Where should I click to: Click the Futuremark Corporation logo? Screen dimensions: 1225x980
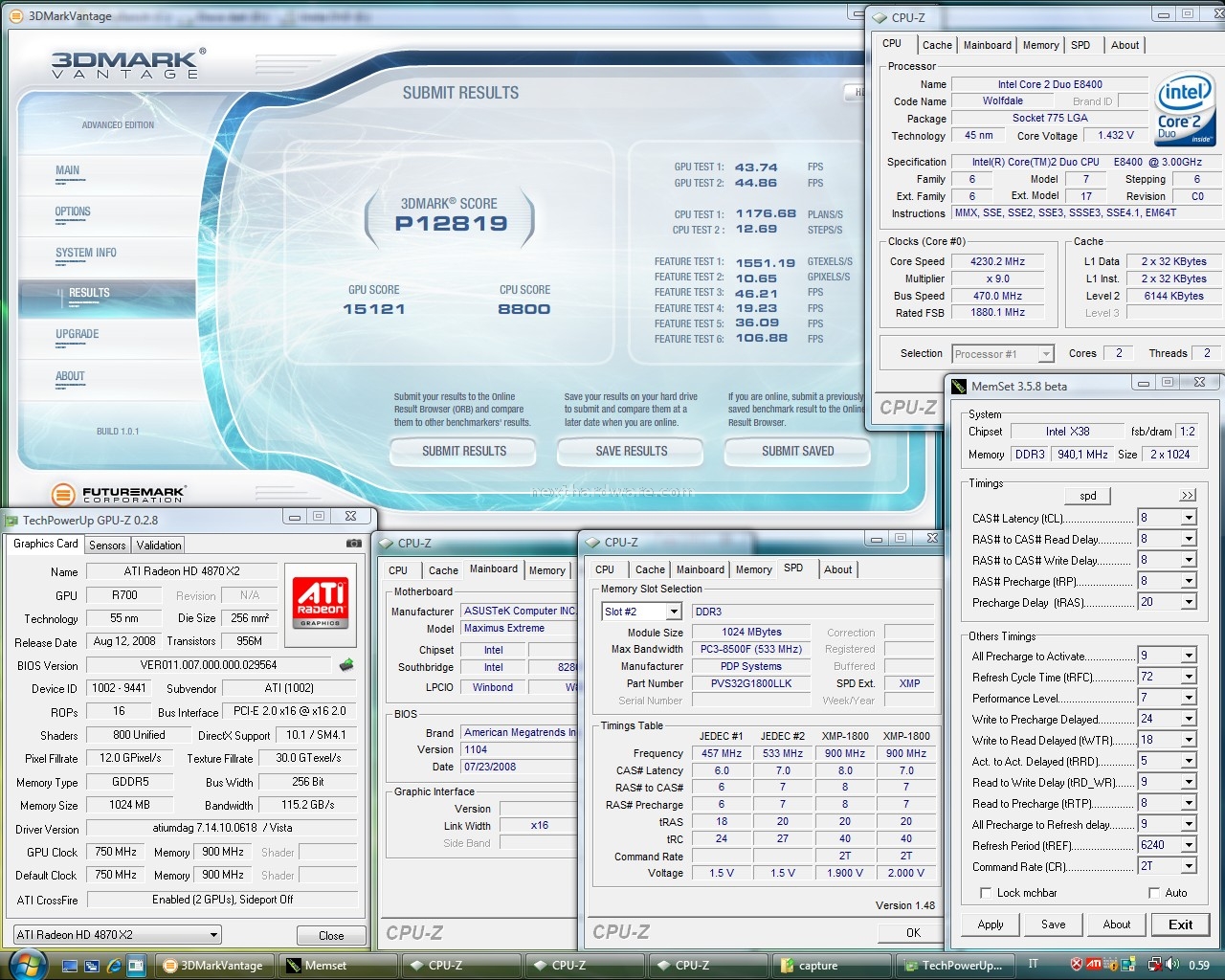(x=119, y=495)
